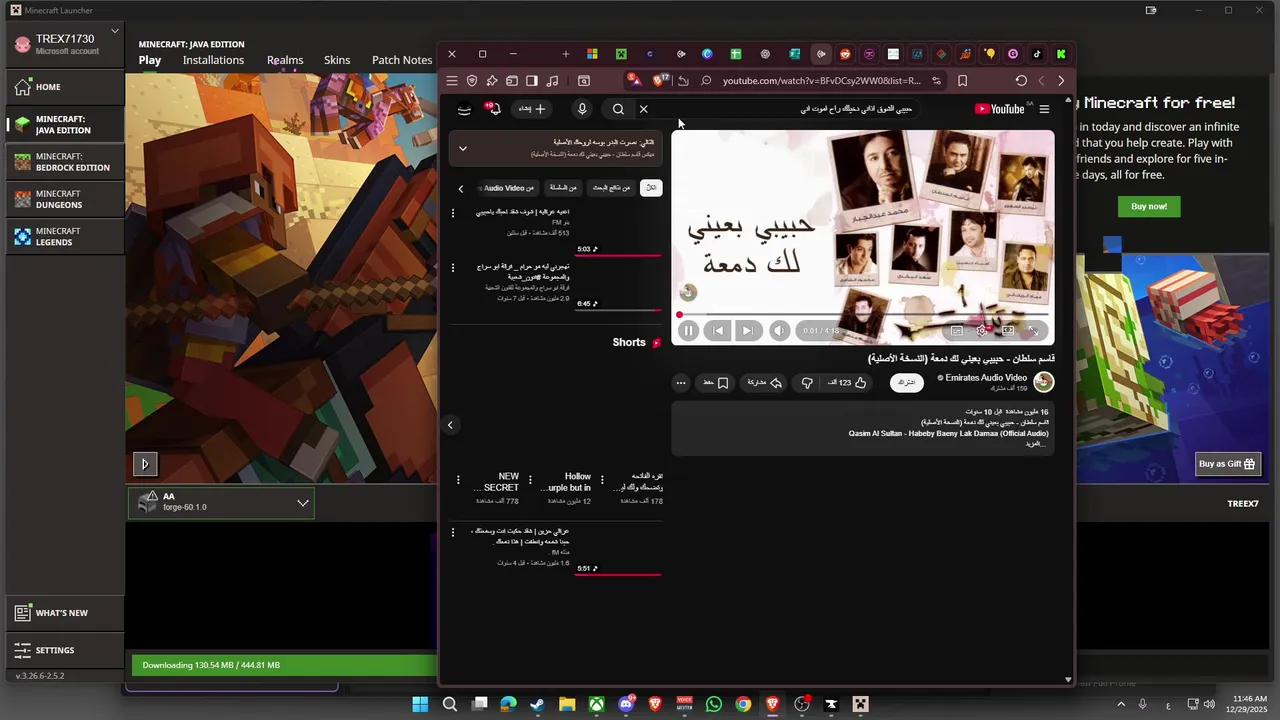The width and height of the screenshot is (1280, 720).
Task: Switch the player to theater mode
Action: (1008, 330)
